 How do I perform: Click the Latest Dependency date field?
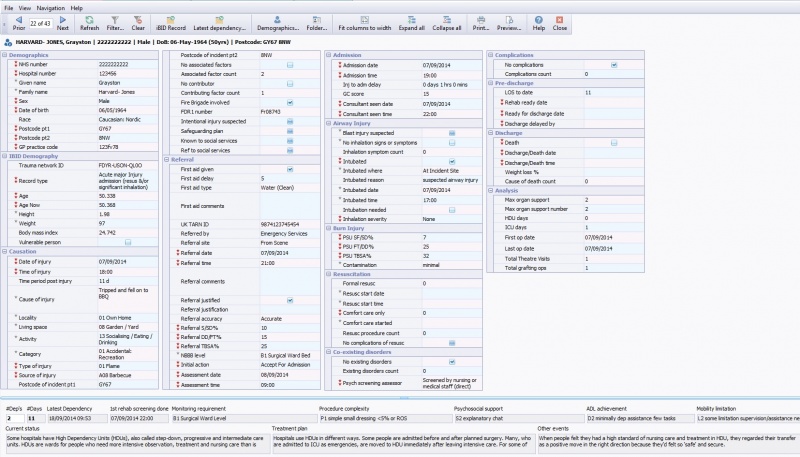[x=77, y=418]
